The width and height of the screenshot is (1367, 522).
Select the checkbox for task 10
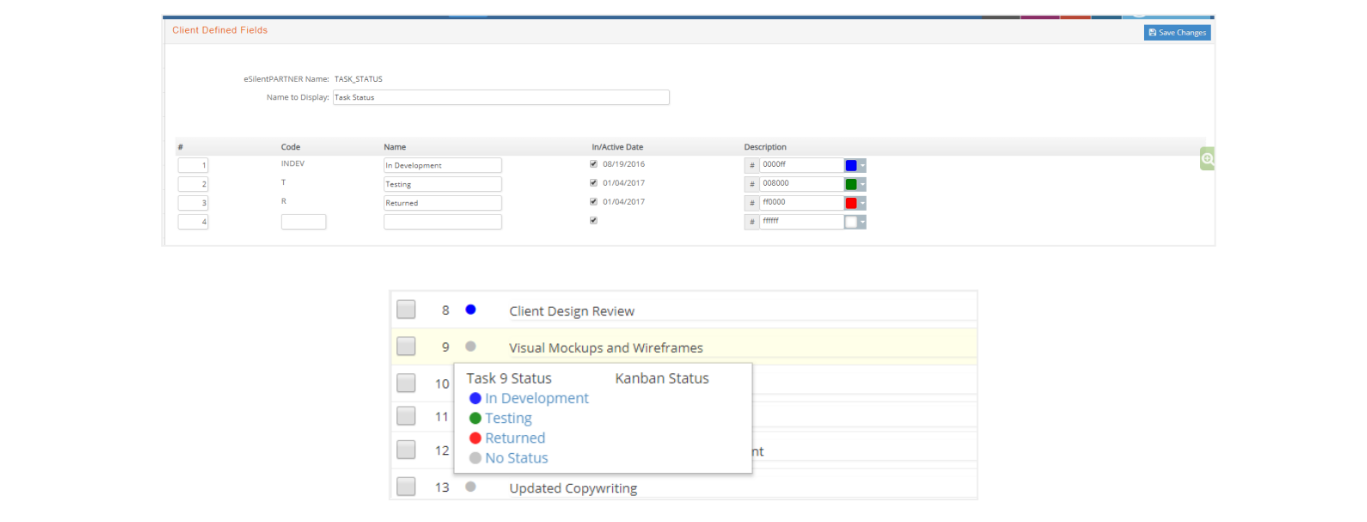[x=406, y=383]
